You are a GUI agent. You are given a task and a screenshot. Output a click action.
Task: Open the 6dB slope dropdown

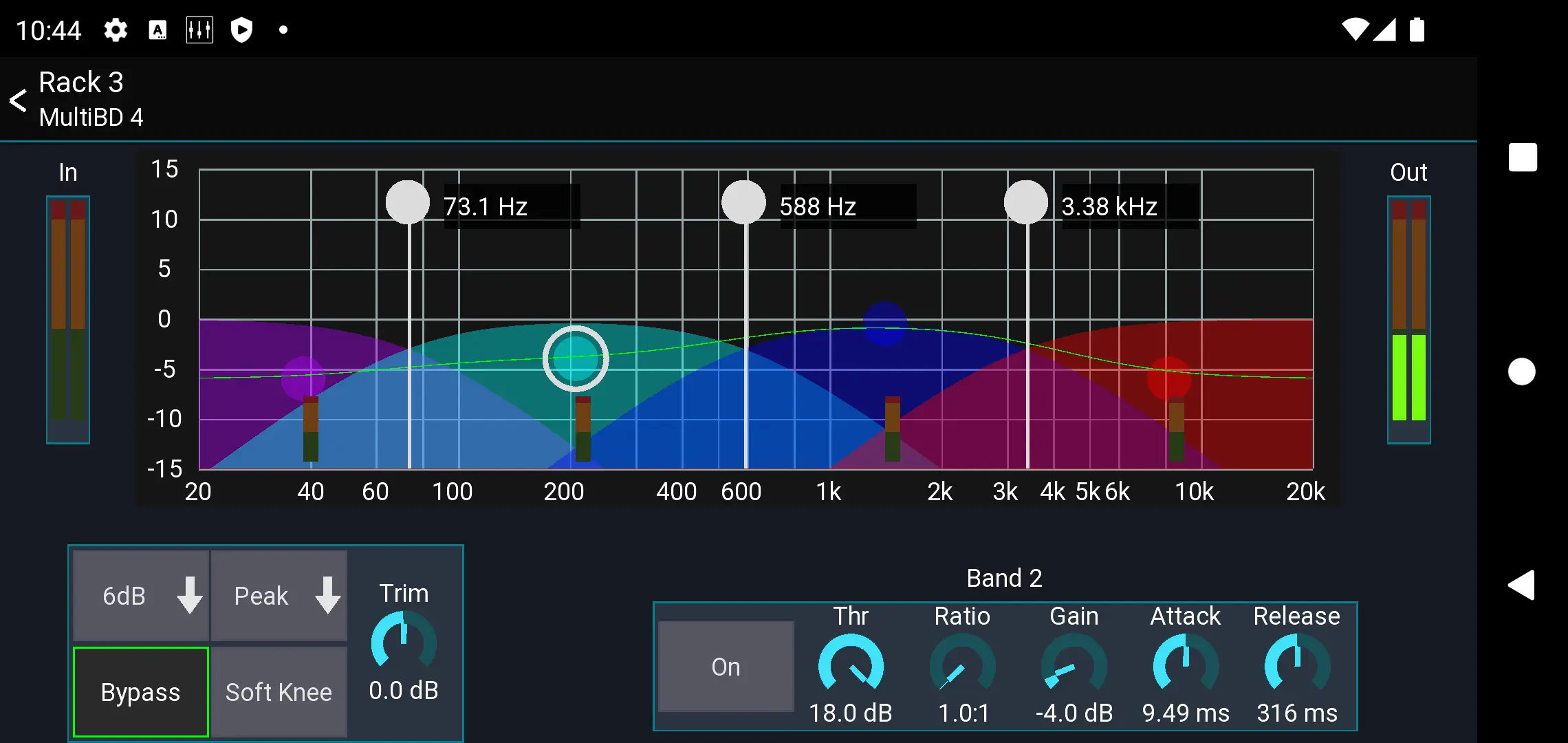140,596
